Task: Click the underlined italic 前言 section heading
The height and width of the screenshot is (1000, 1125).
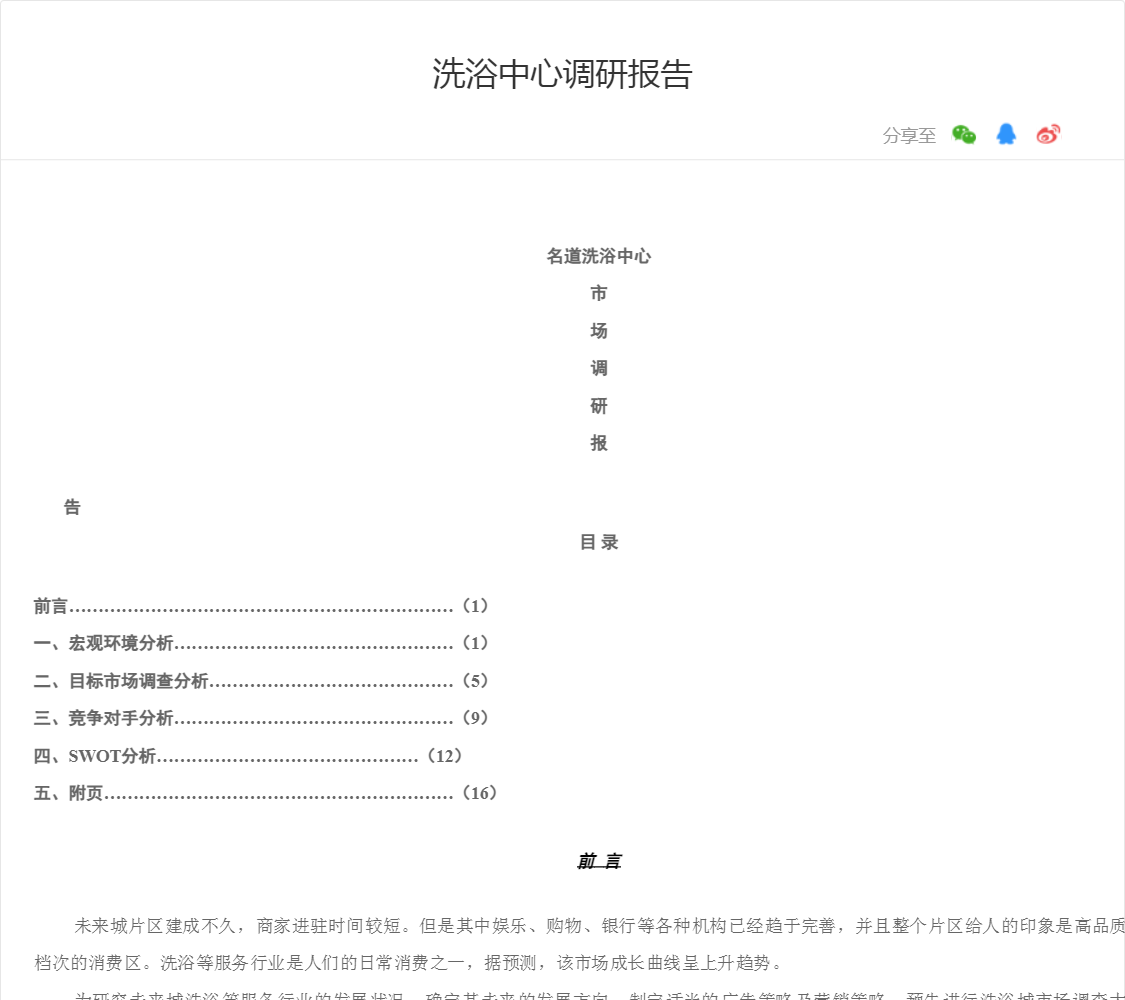Action: 599,861
